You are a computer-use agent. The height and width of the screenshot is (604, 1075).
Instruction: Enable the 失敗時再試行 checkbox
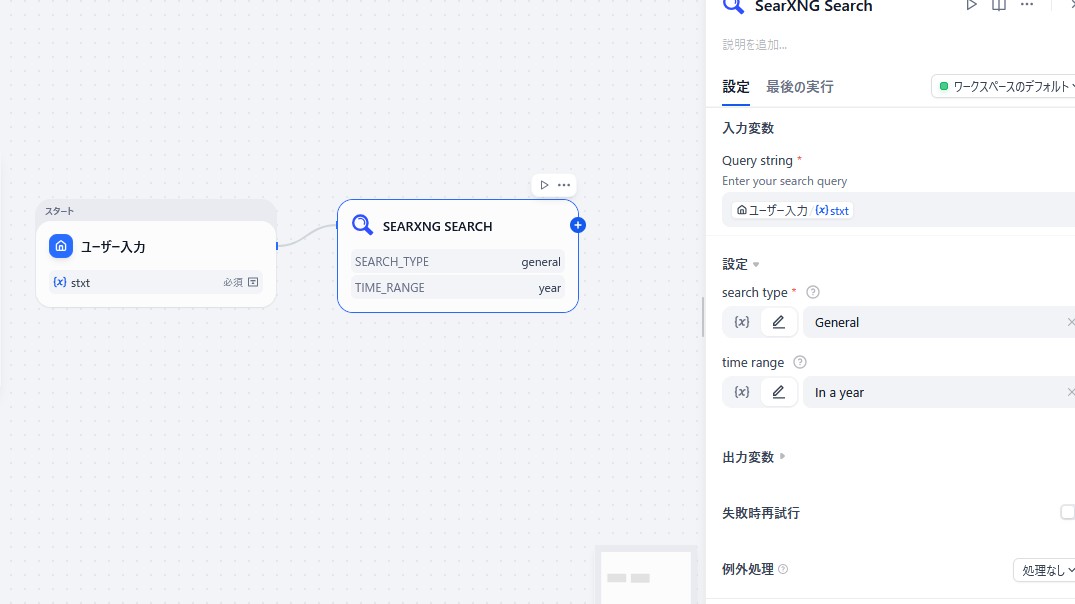[1068, 512]
